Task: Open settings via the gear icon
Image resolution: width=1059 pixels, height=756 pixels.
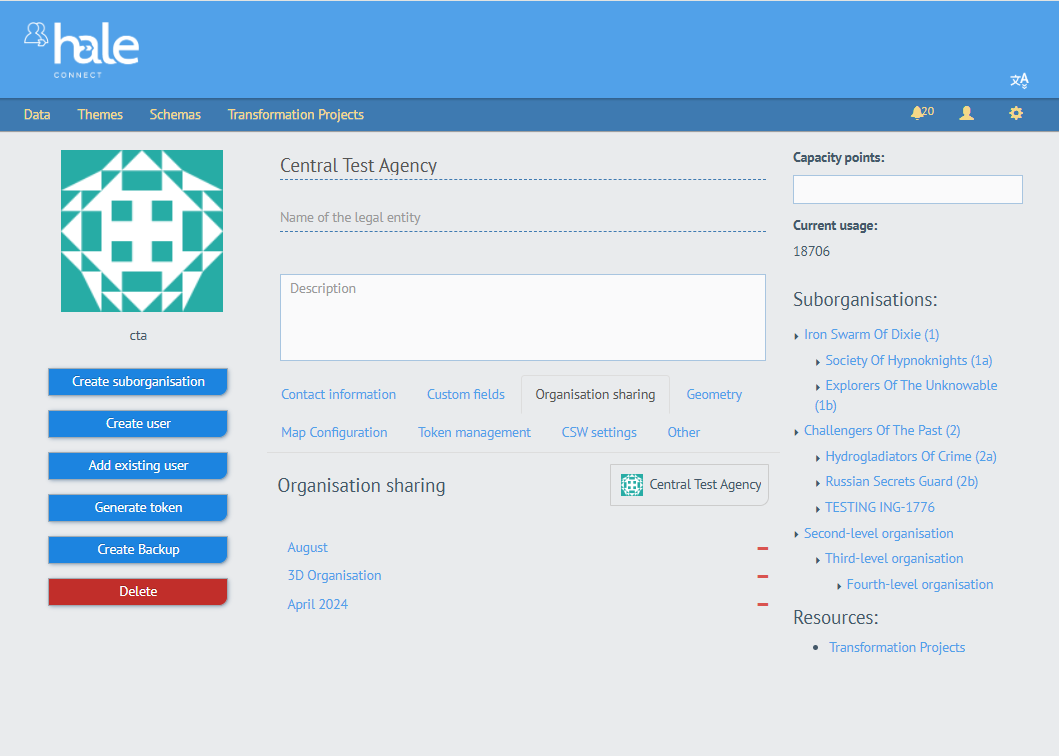Action: pyautogui.click(x=1016, y=113)
